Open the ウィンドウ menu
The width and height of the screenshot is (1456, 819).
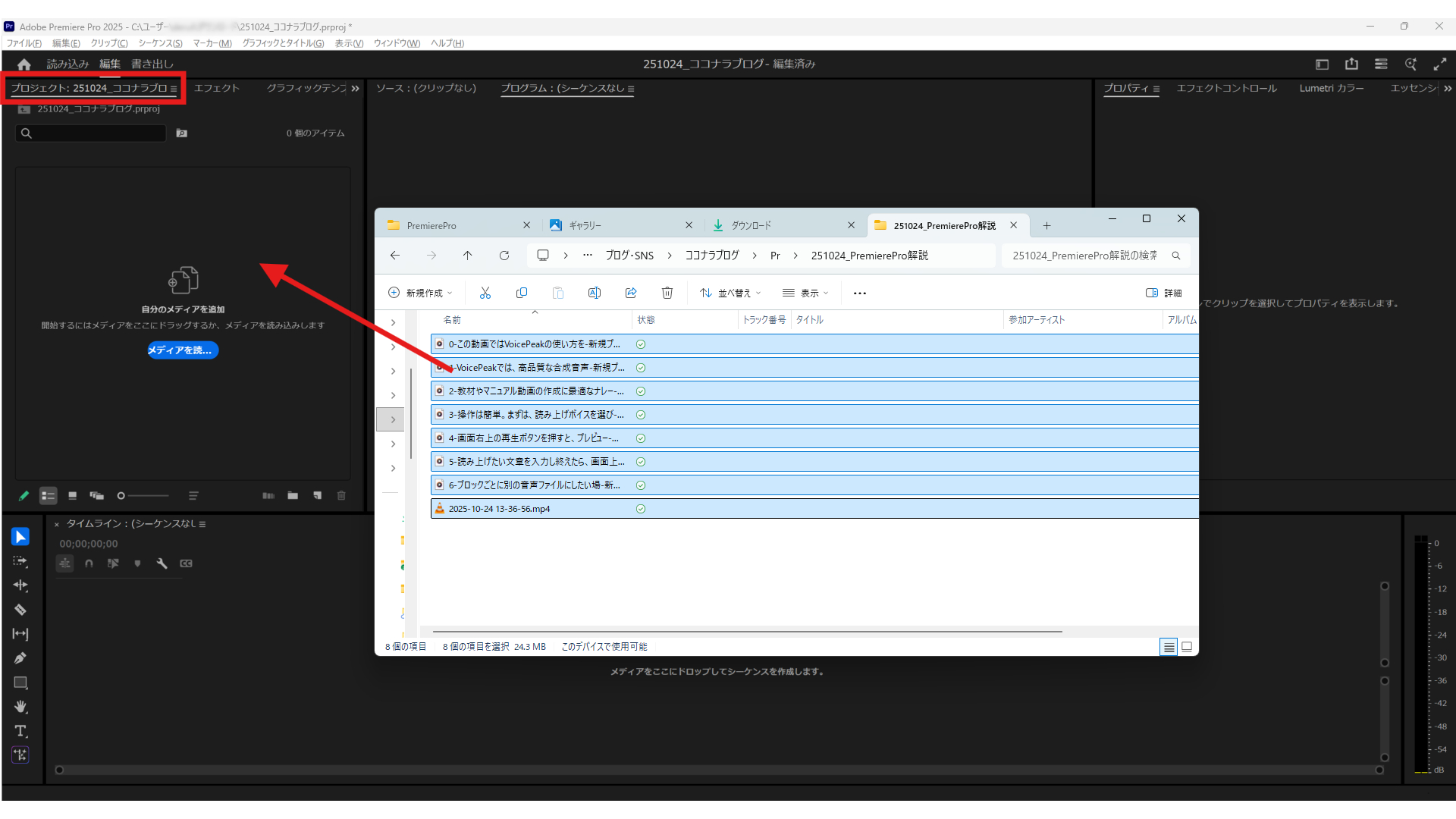(x=397, y=43)
